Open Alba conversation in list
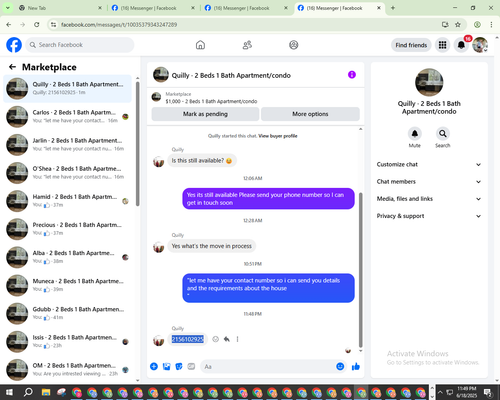Viewport: 500px width, 400px height. [x=67, y=257]
